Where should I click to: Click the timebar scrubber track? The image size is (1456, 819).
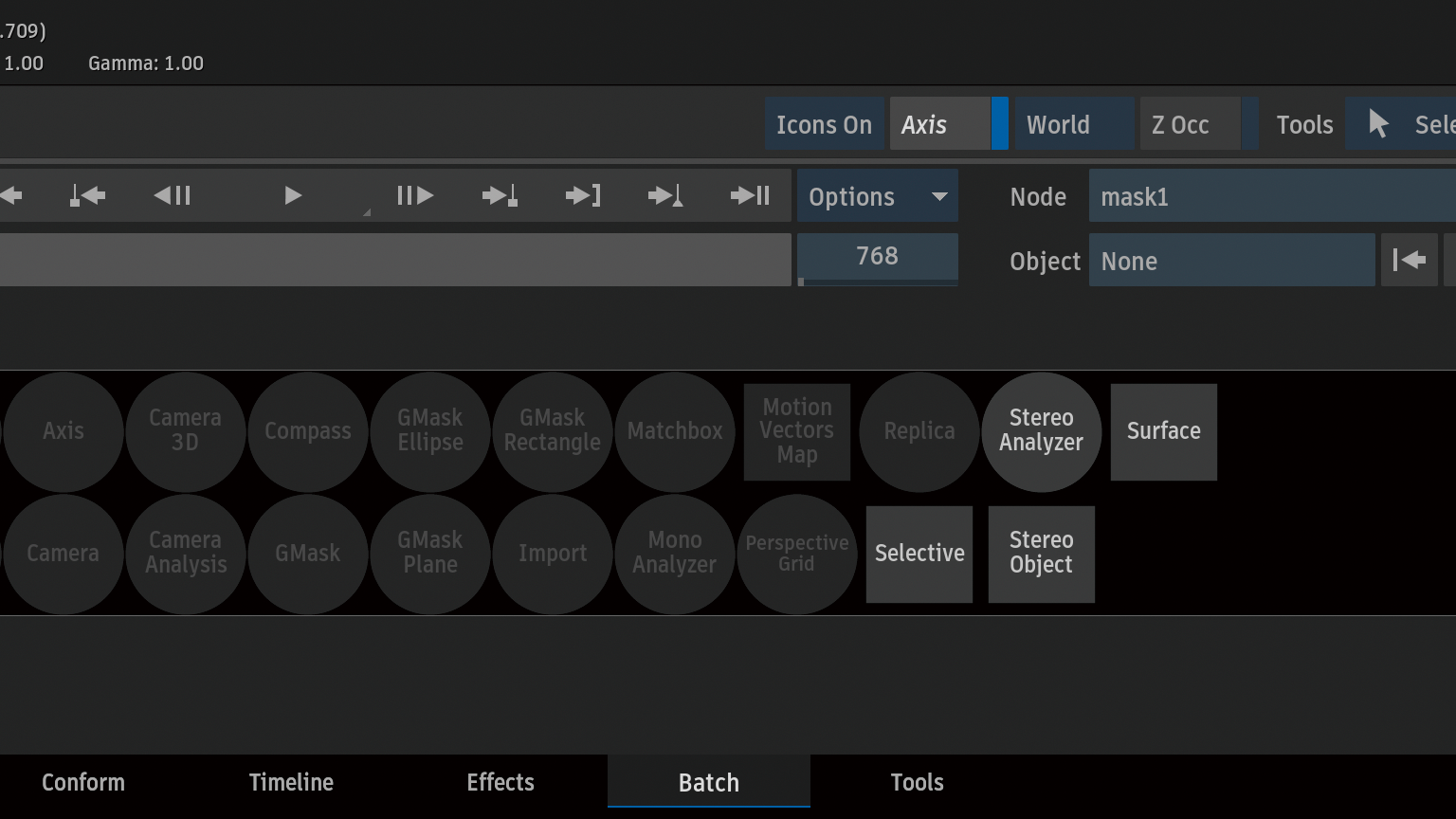coord(394,260)
